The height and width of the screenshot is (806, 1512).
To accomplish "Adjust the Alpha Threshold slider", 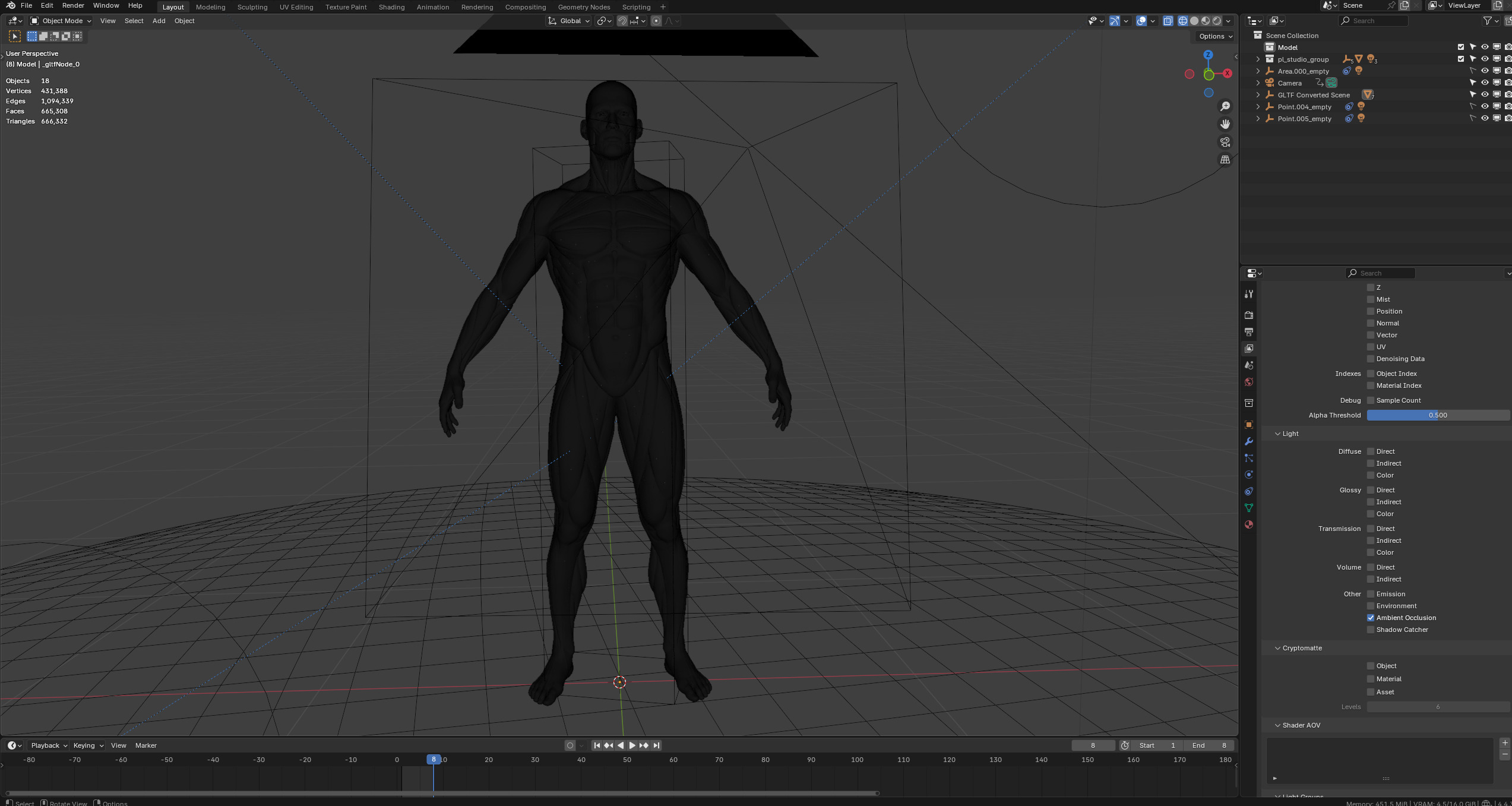I will (1438, 415).
